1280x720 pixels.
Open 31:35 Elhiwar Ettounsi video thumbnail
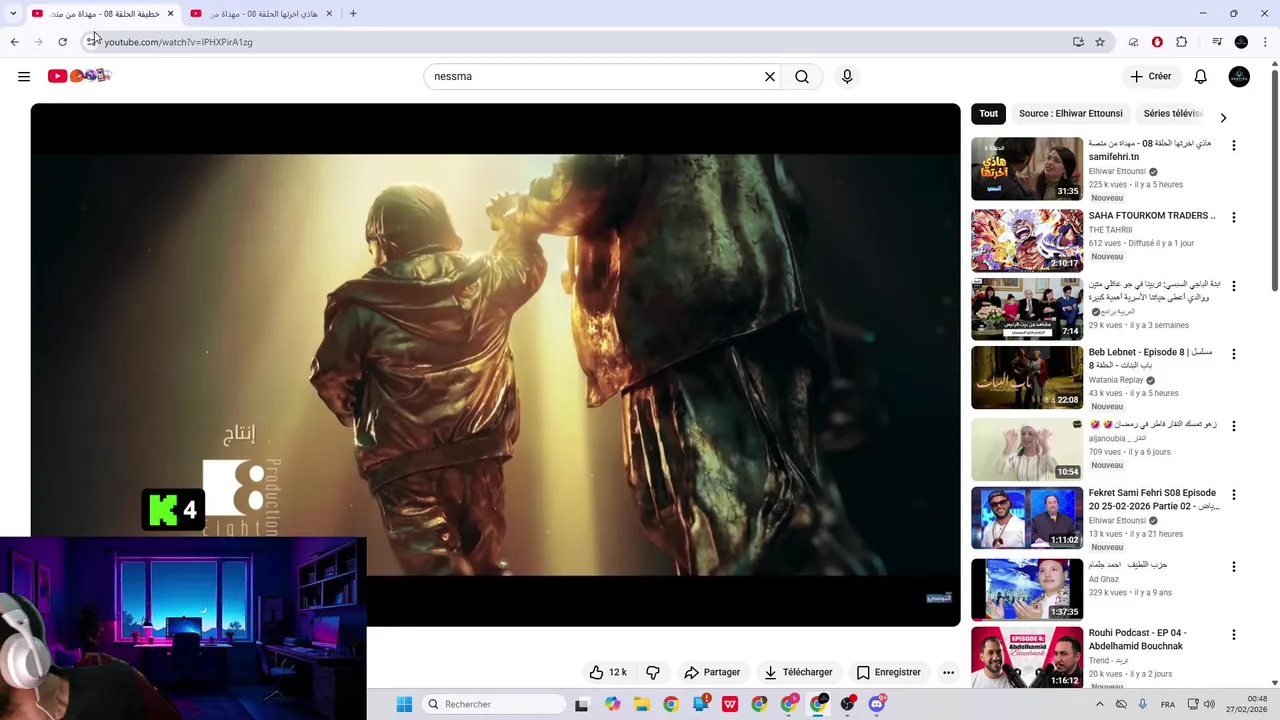click(x=1027, y=169)
